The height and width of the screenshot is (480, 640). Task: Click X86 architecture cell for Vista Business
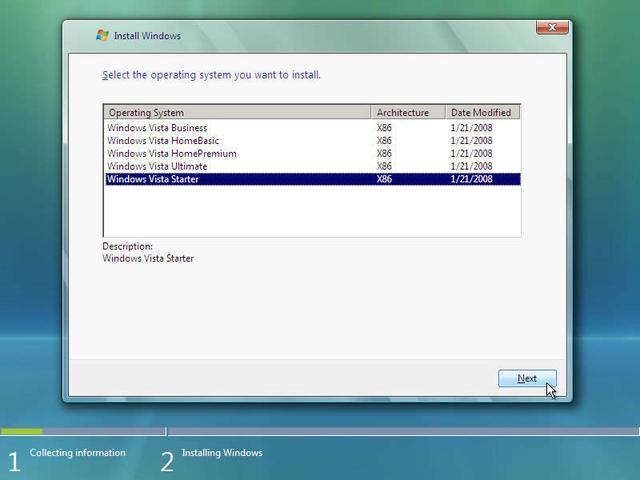(384, 128)
